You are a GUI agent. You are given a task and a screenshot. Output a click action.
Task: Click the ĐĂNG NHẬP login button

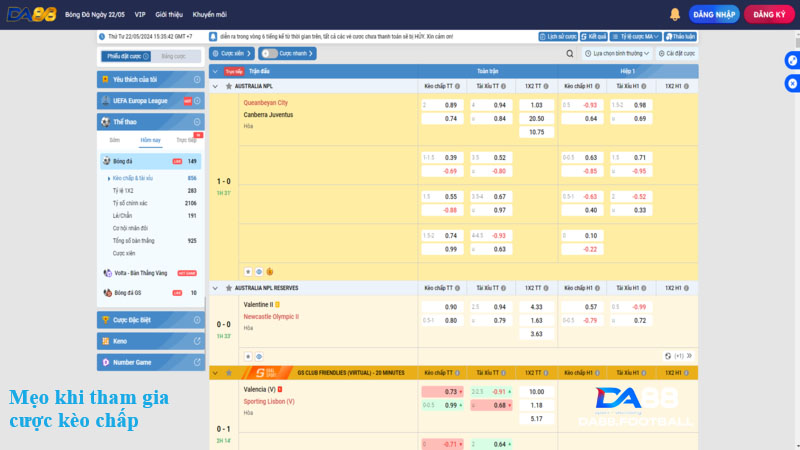(x=715, y=14)
